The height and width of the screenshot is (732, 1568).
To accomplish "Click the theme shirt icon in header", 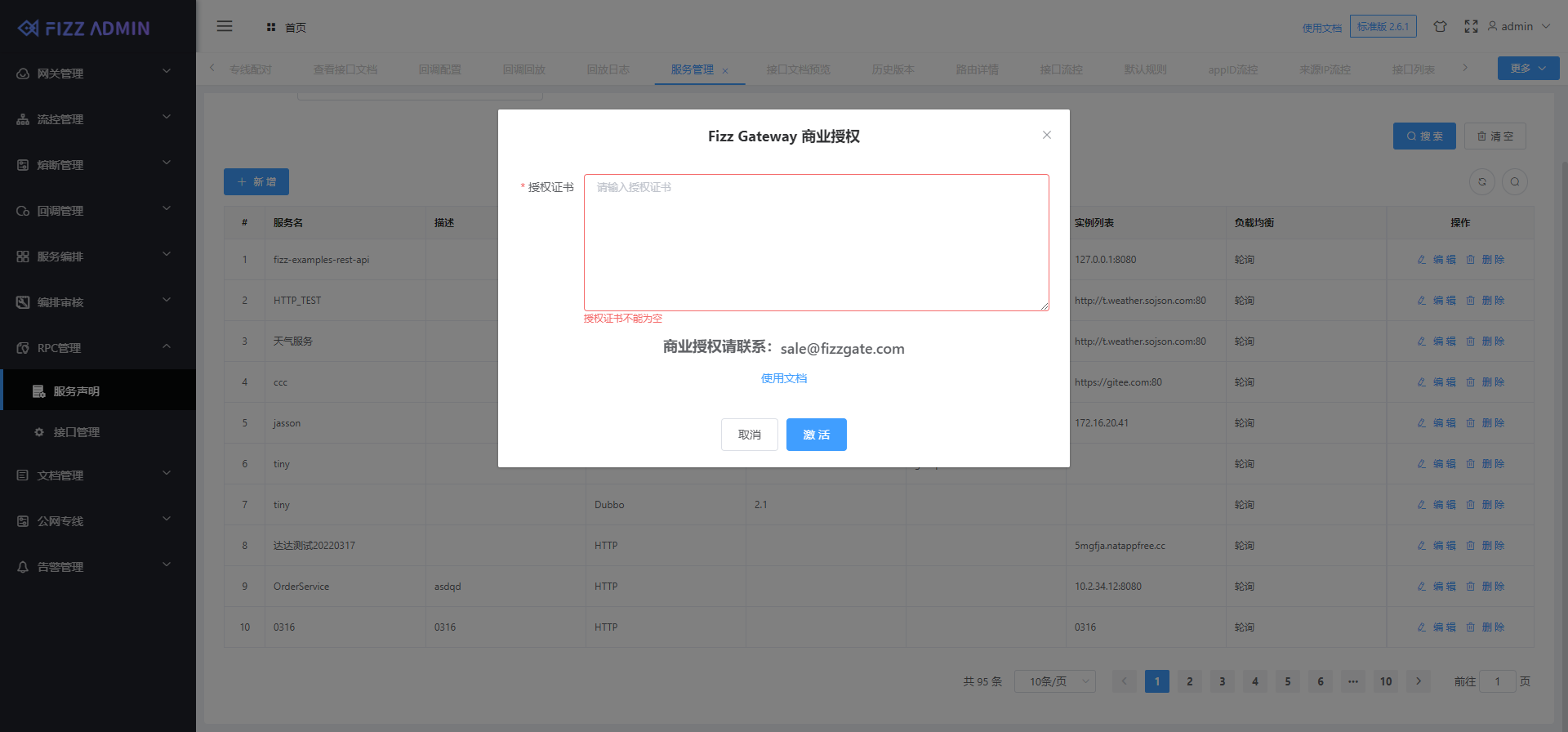I will 1440,26.
